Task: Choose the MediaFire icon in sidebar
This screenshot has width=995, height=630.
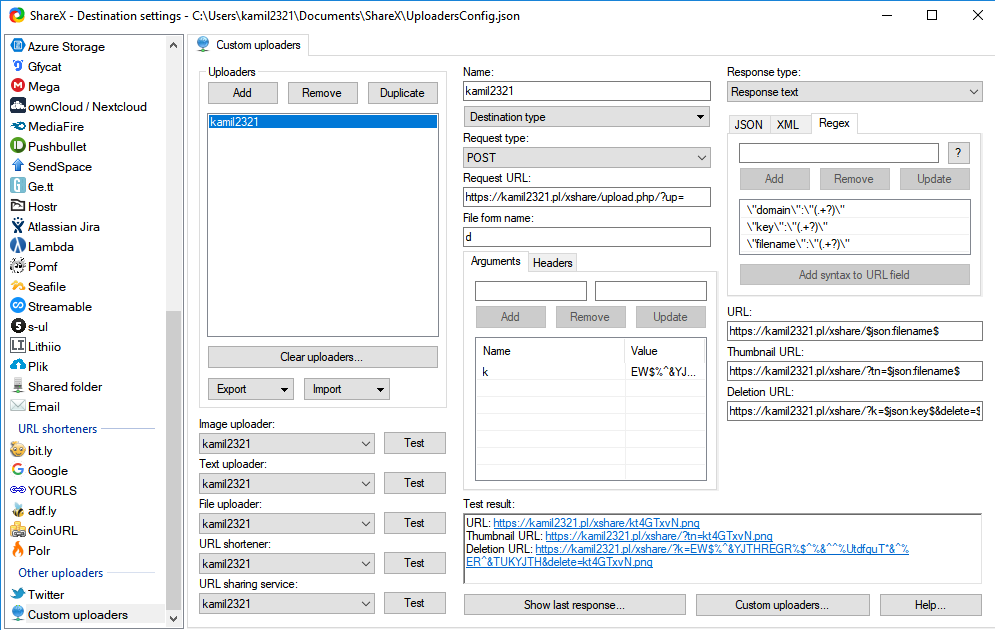Action: [18, 127]
